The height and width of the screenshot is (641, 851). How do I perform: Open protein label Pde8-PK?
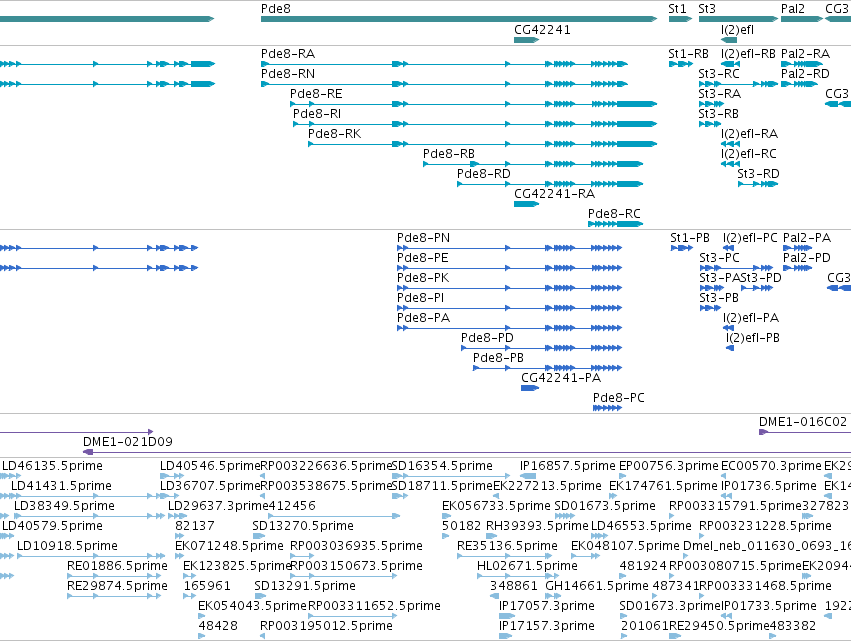pos(423,278)
